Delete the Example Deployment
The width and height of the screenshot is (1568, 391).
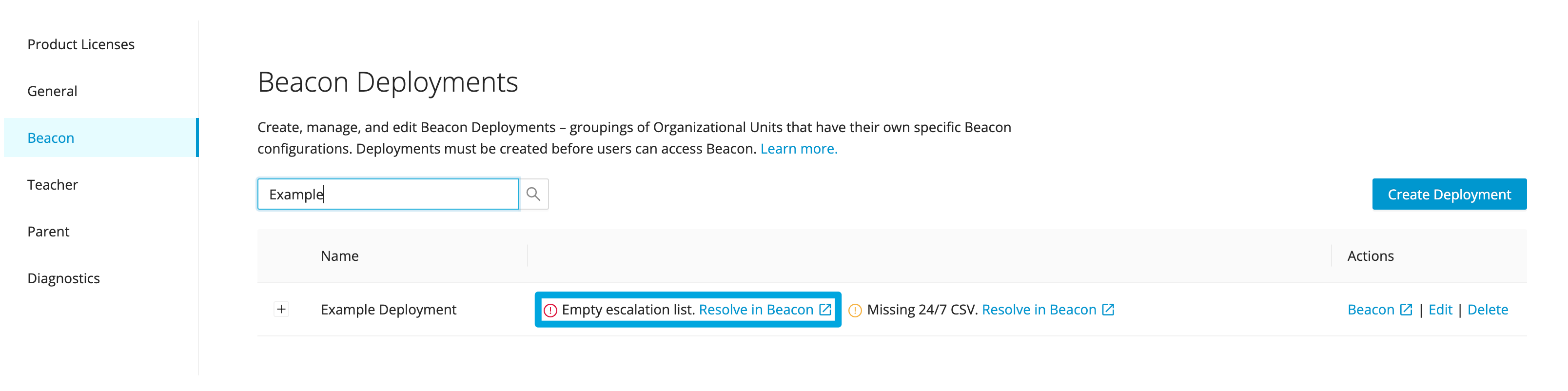click(1488, 310)
